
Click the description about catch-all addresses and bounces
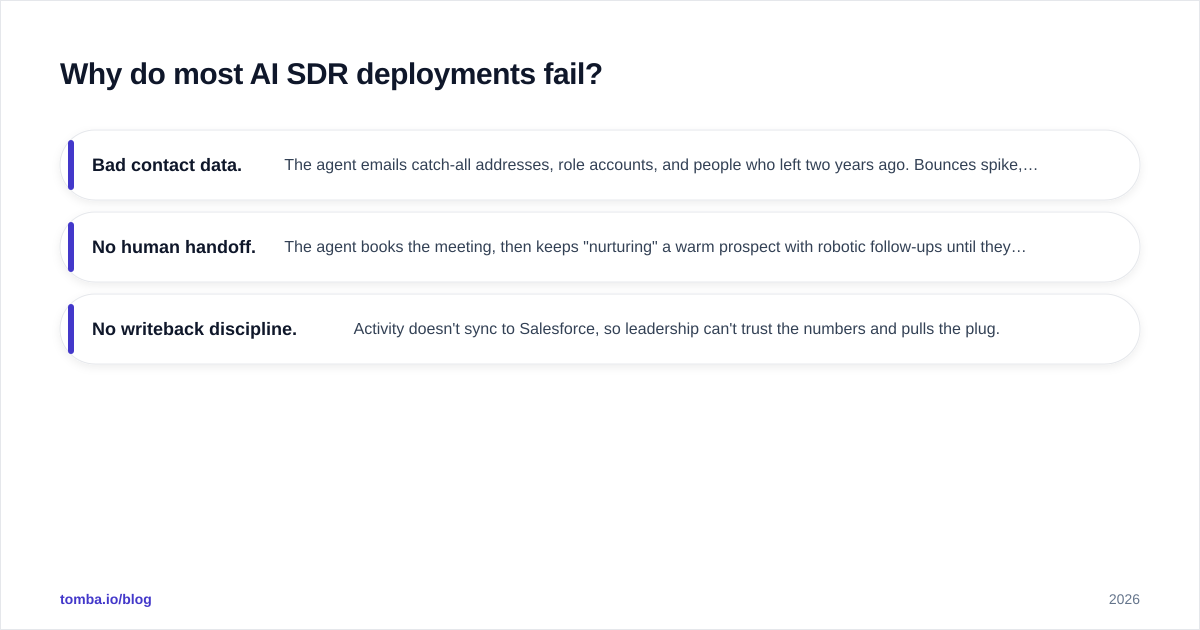[661, 165]
